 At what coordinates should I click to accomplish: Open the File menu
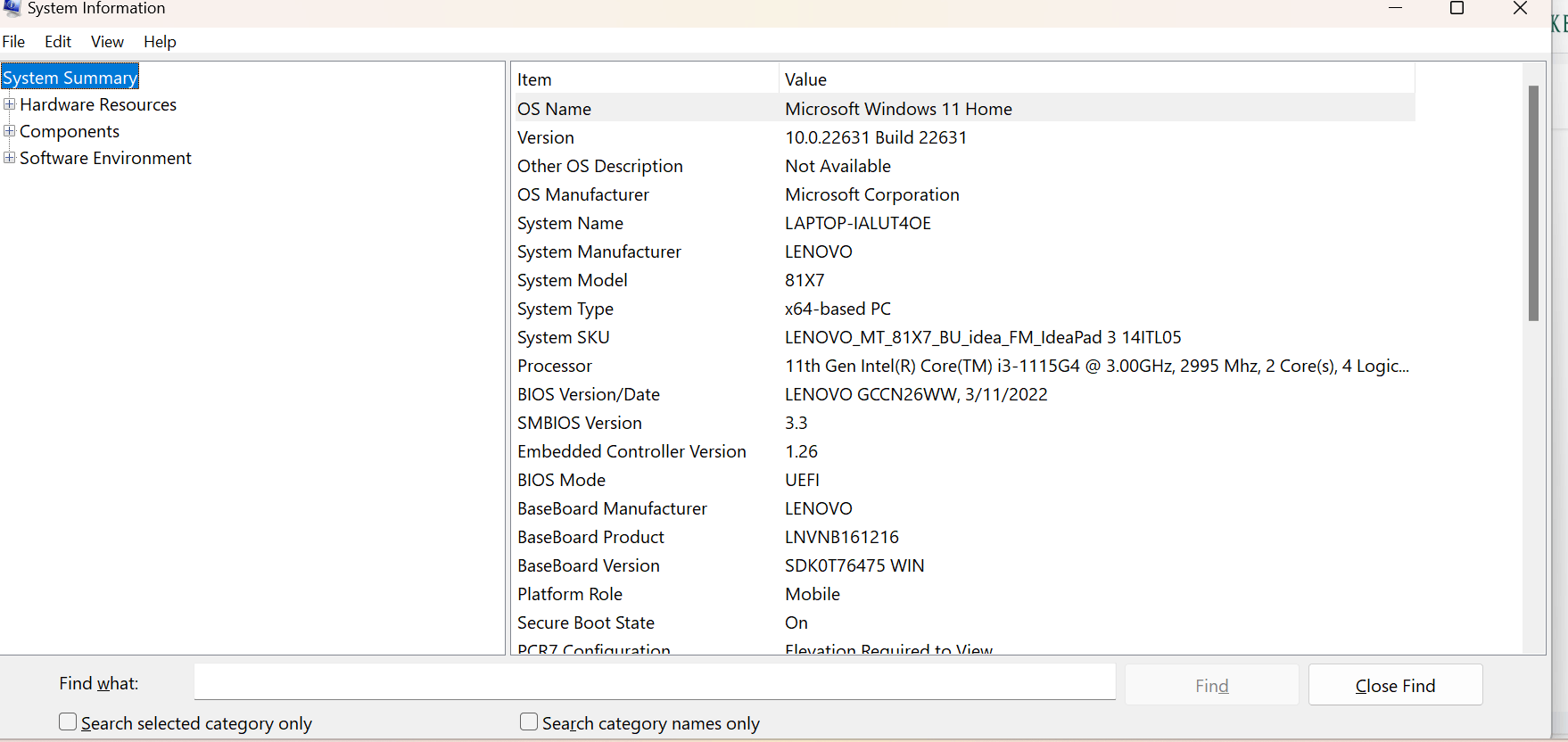[x=13, y=42]
